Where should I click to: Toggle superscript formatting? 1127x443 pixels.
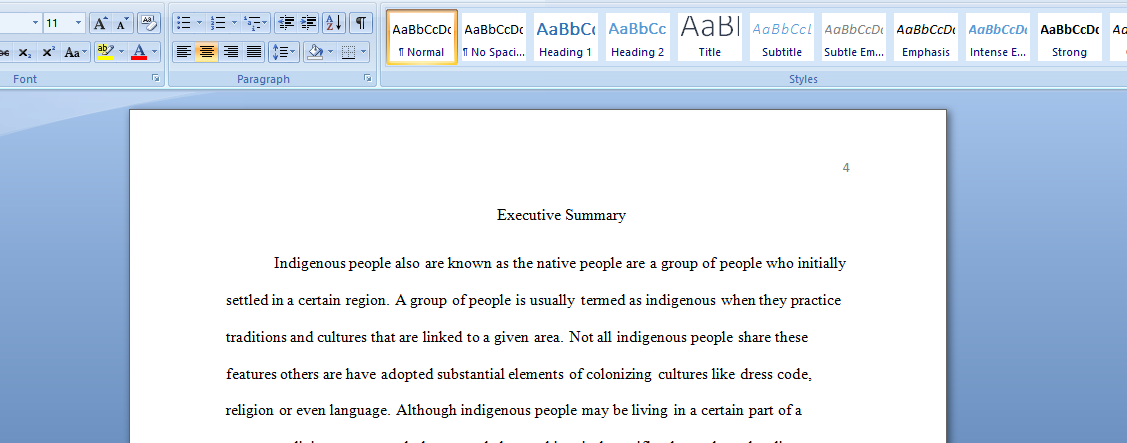click(x=48, y=52)
